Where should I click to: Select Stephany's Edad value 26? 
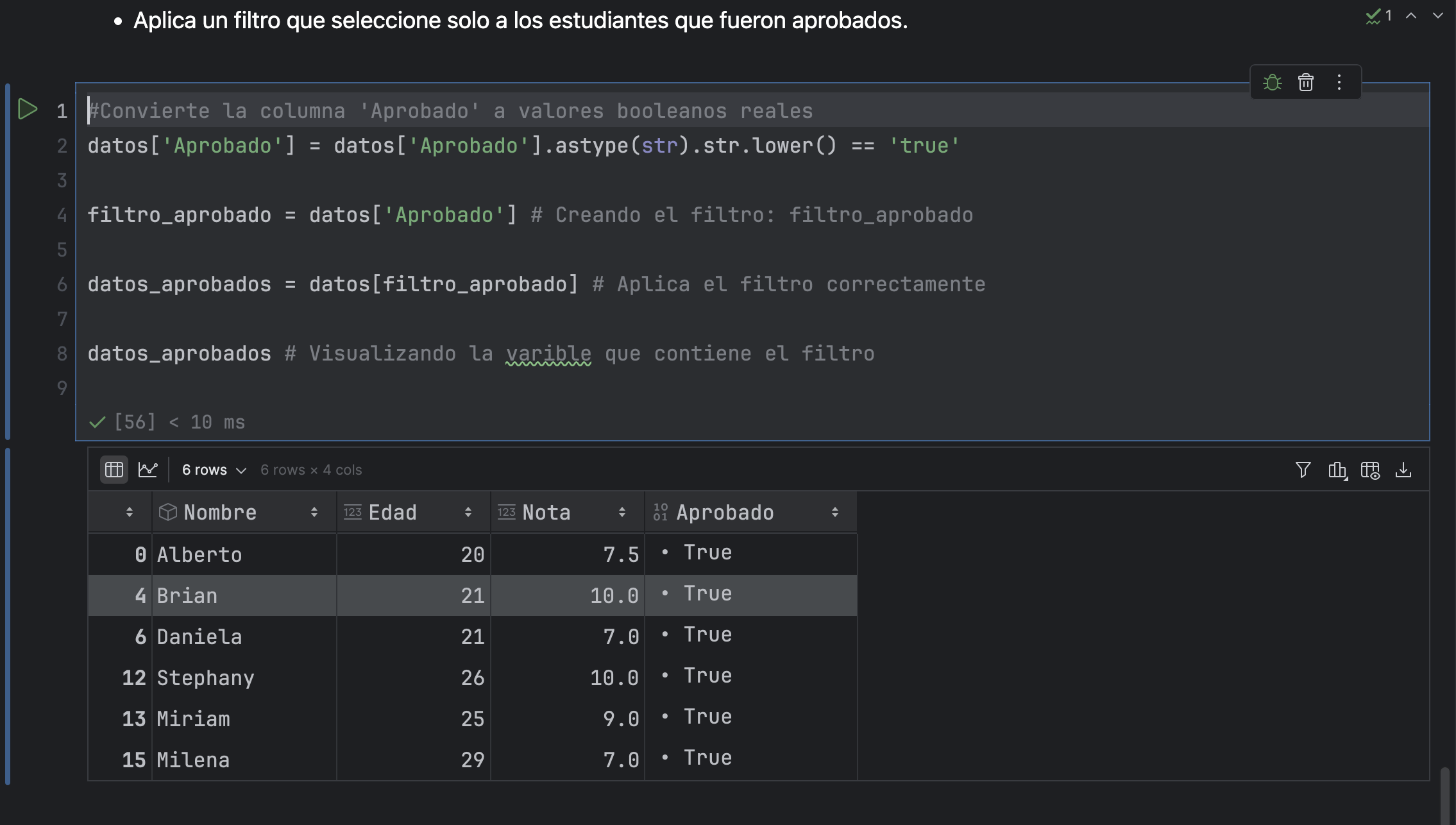(x=414, y=677)
